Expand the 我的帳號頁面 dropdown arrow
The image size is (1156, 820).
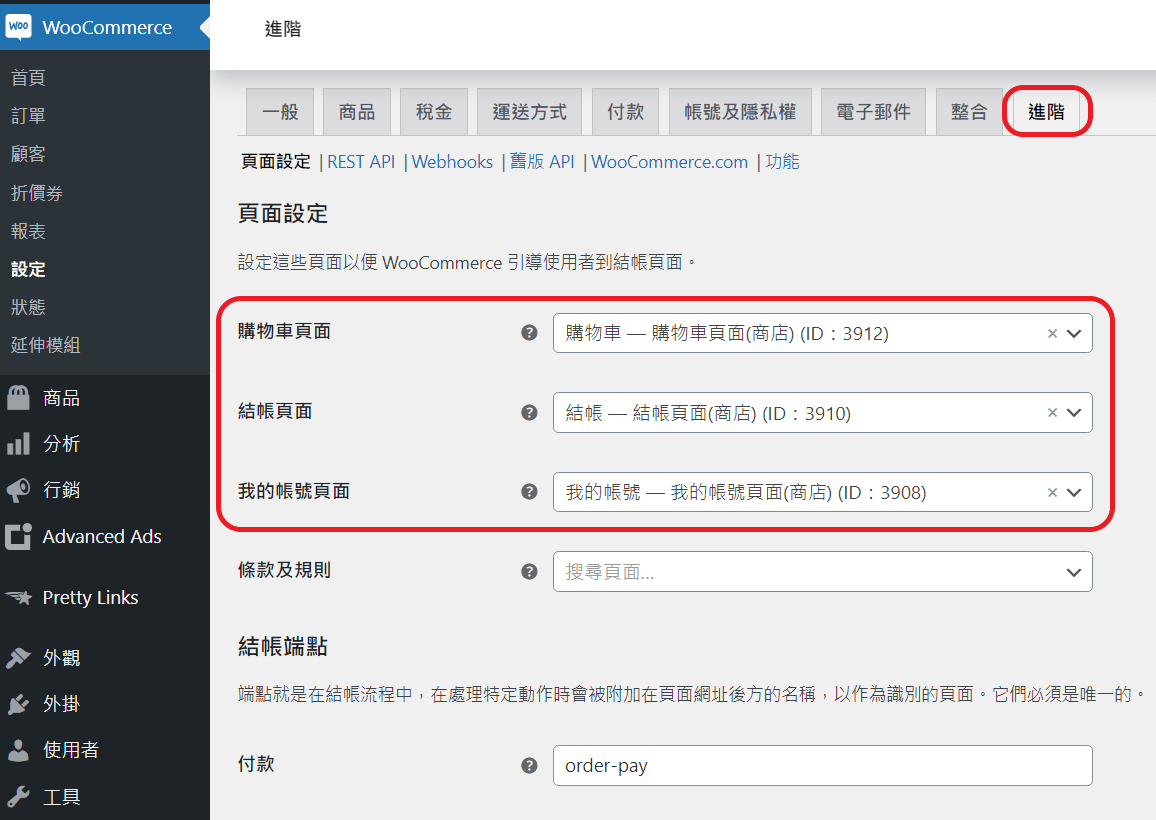[1074, 493]
